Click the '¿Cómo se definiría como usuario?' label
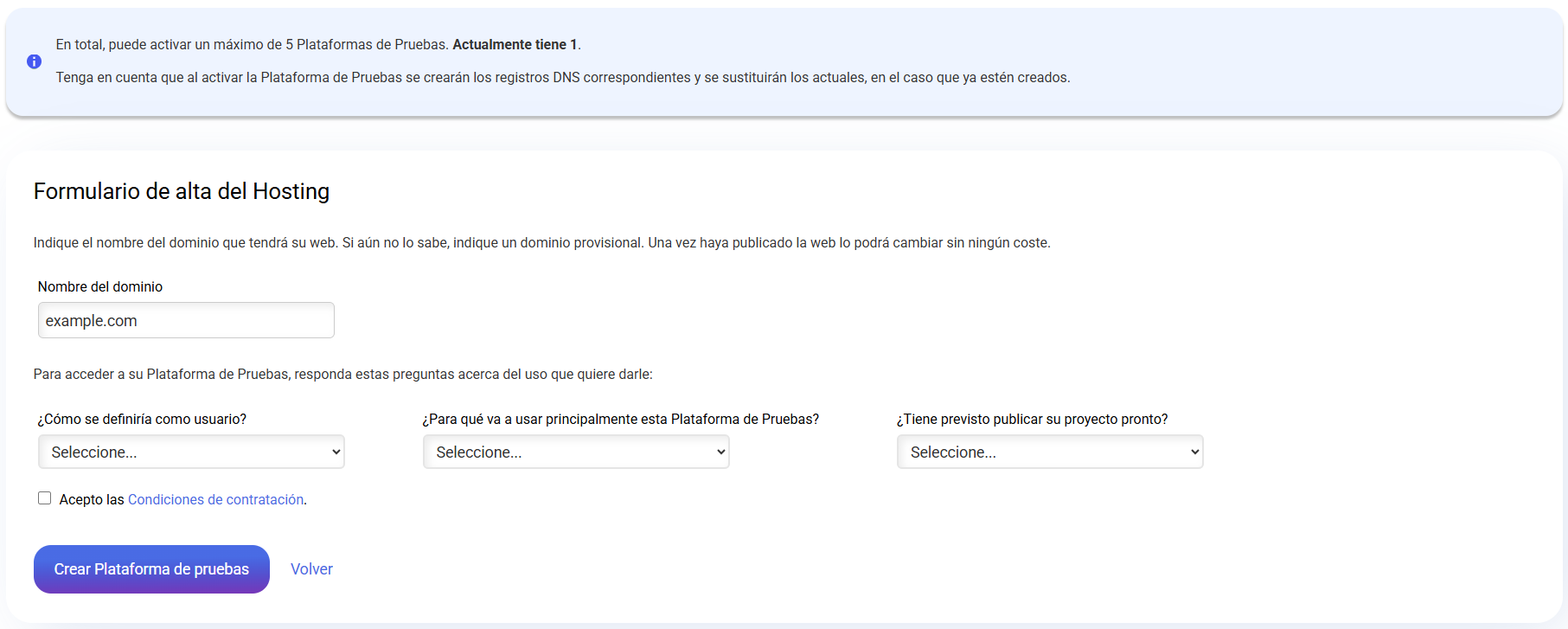The image size is (1568, 629). pos(142,419)
